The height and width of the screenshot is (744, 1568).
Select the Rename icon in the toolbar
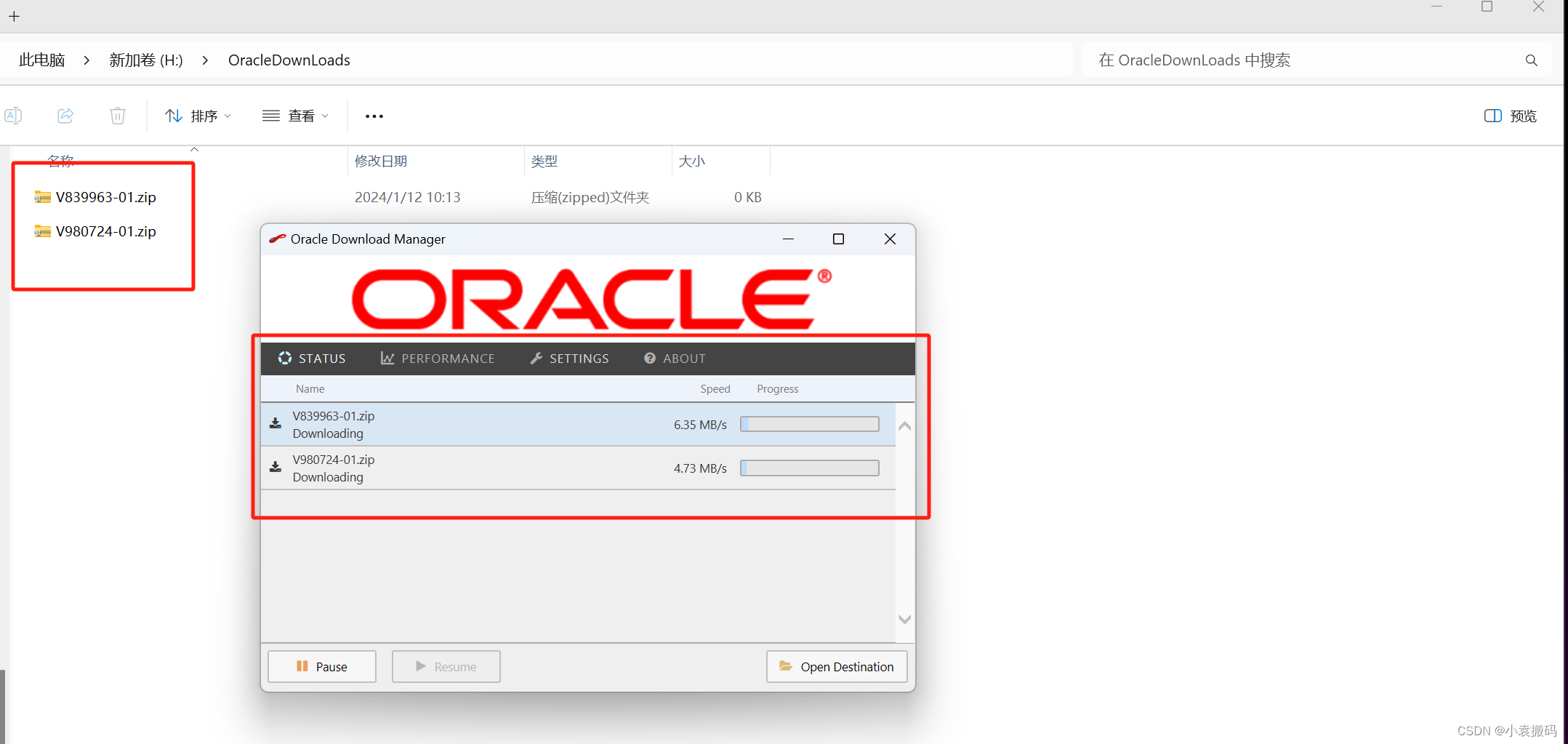[14, 116]
